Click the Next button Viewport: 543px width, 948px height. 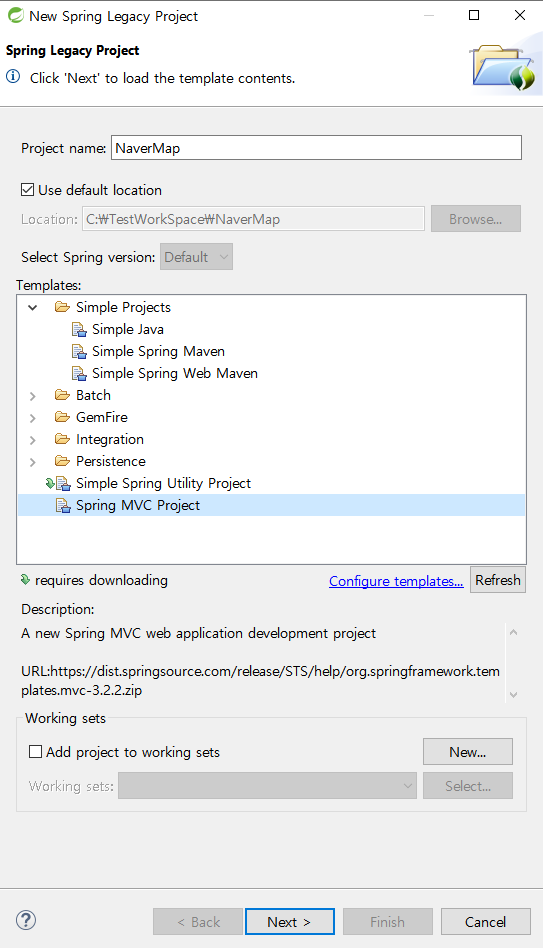[x=290, y=921]
